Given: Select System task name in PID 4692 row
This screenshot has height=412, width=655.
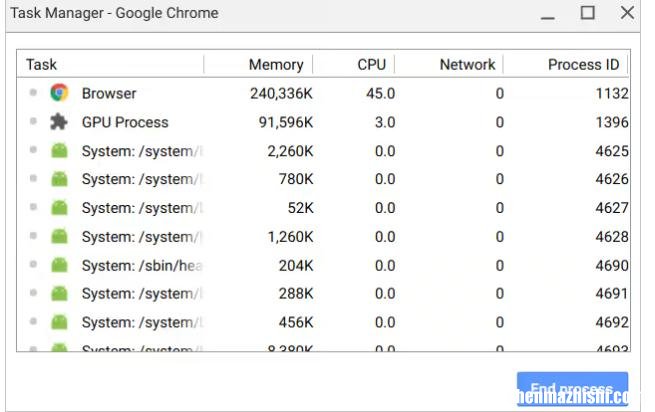Looking at the screenshot, I should tap(142, 323).
